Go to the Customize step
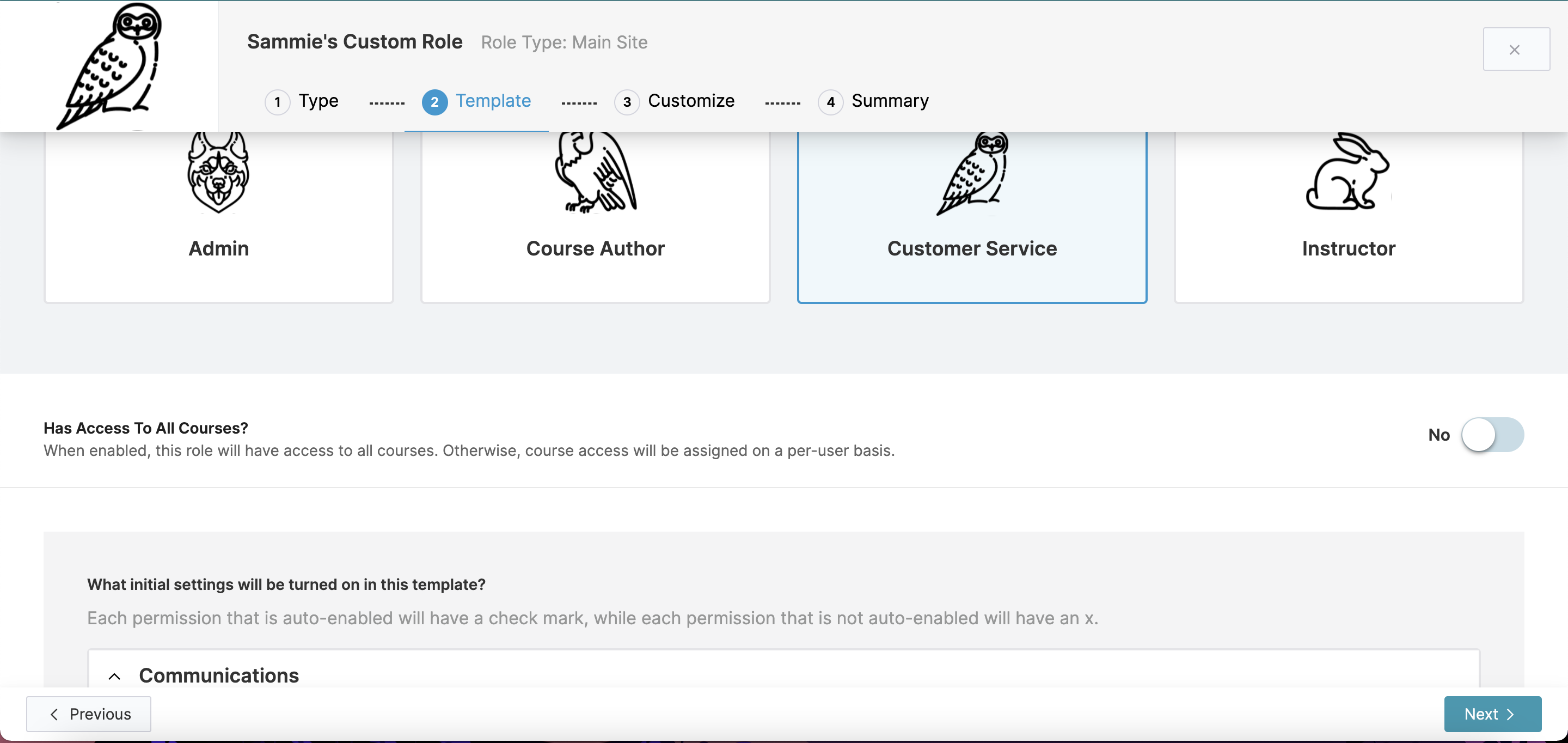 coord(675,101)
